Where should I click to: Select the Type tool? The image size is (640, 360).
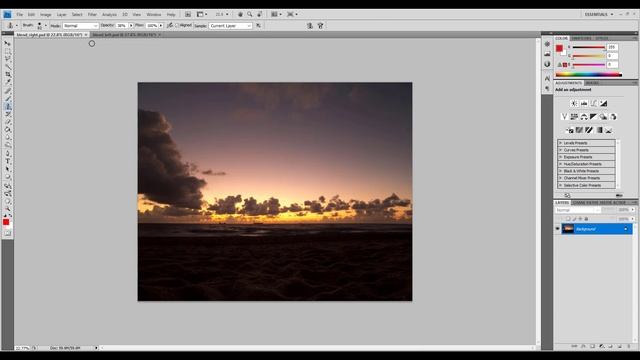[x=7, y=162]
